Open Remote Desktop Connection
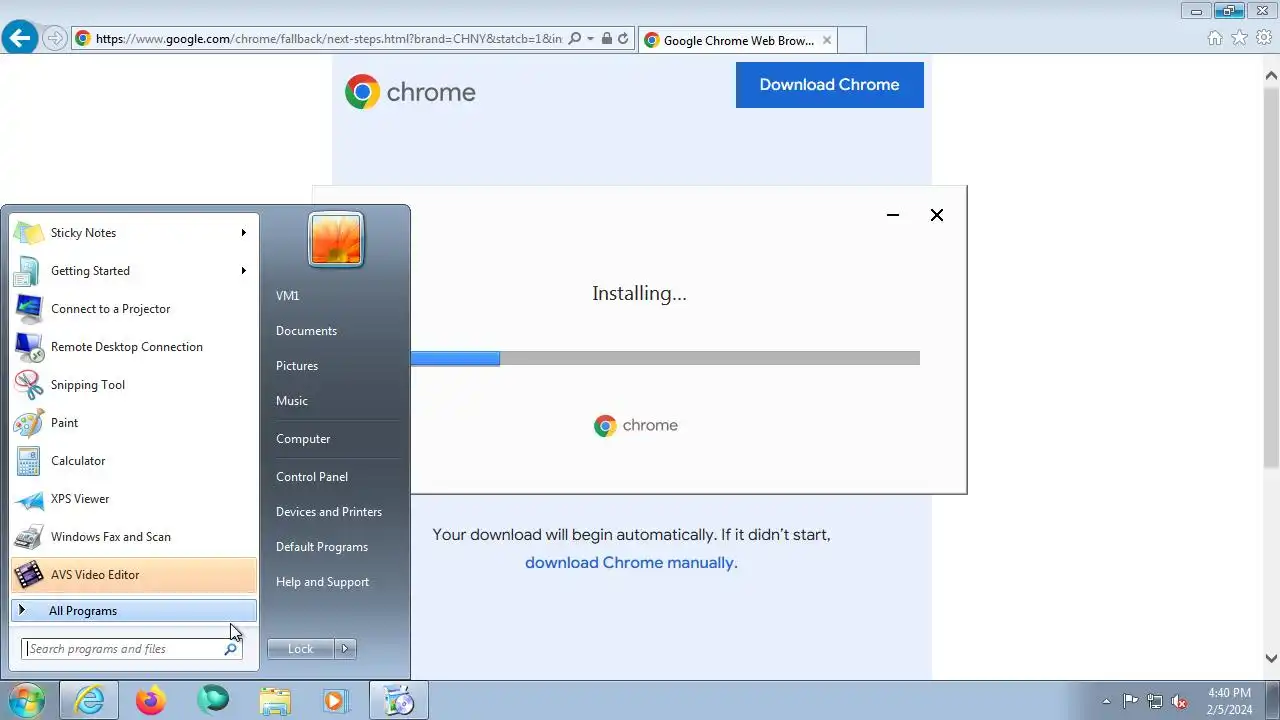Viewport: 1280px width, 720px height. coord(134,347)
